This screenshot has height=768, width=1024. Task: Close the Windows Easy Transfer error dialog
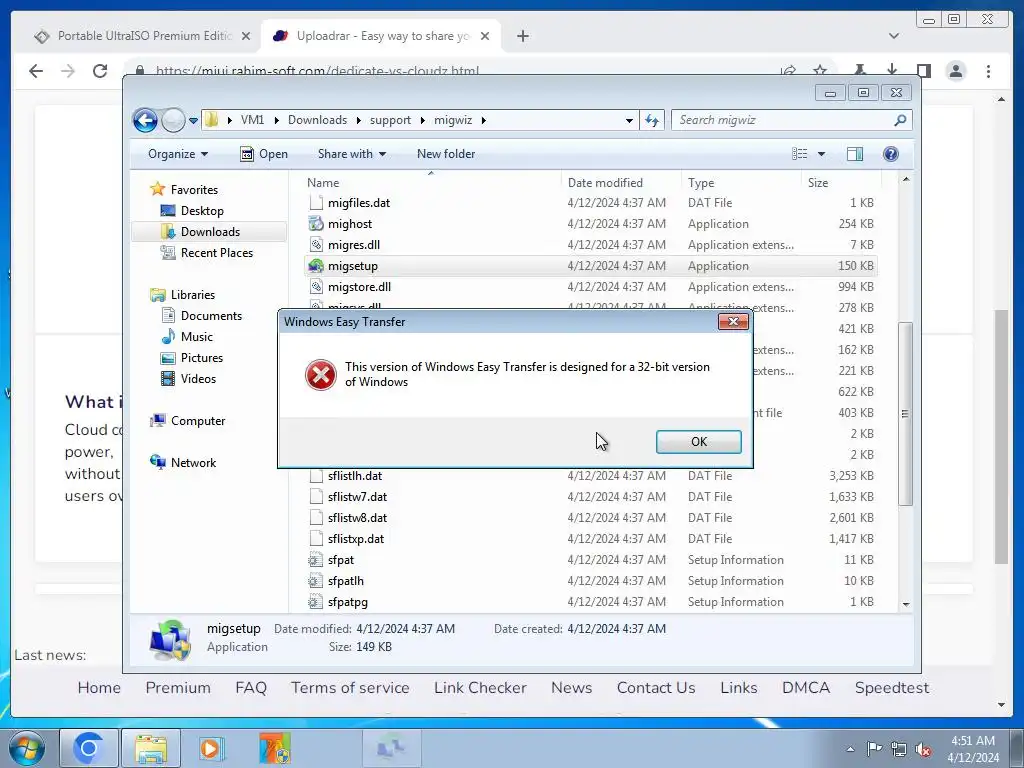(733, 321)
